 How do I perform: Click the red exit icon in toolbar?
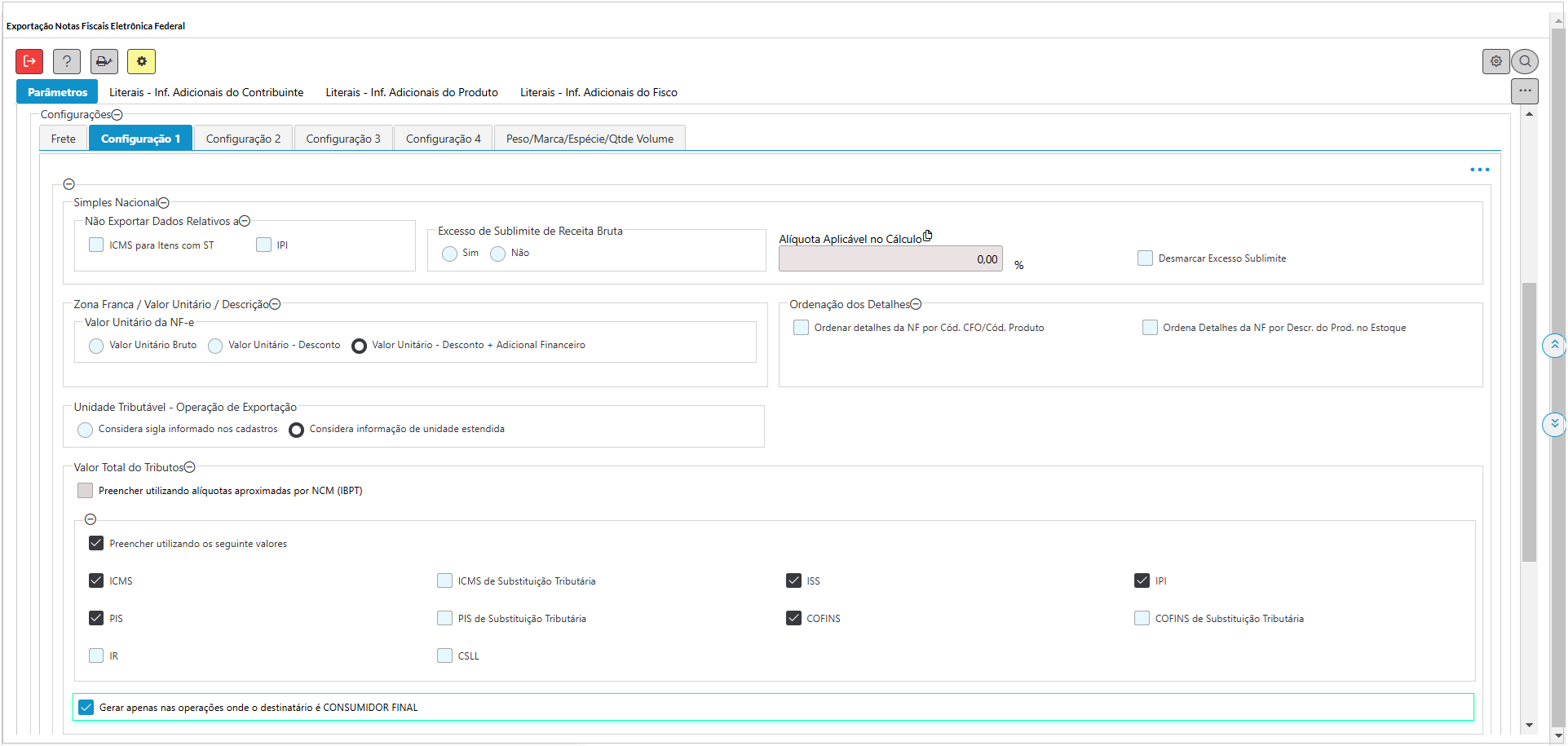(29, 61)
